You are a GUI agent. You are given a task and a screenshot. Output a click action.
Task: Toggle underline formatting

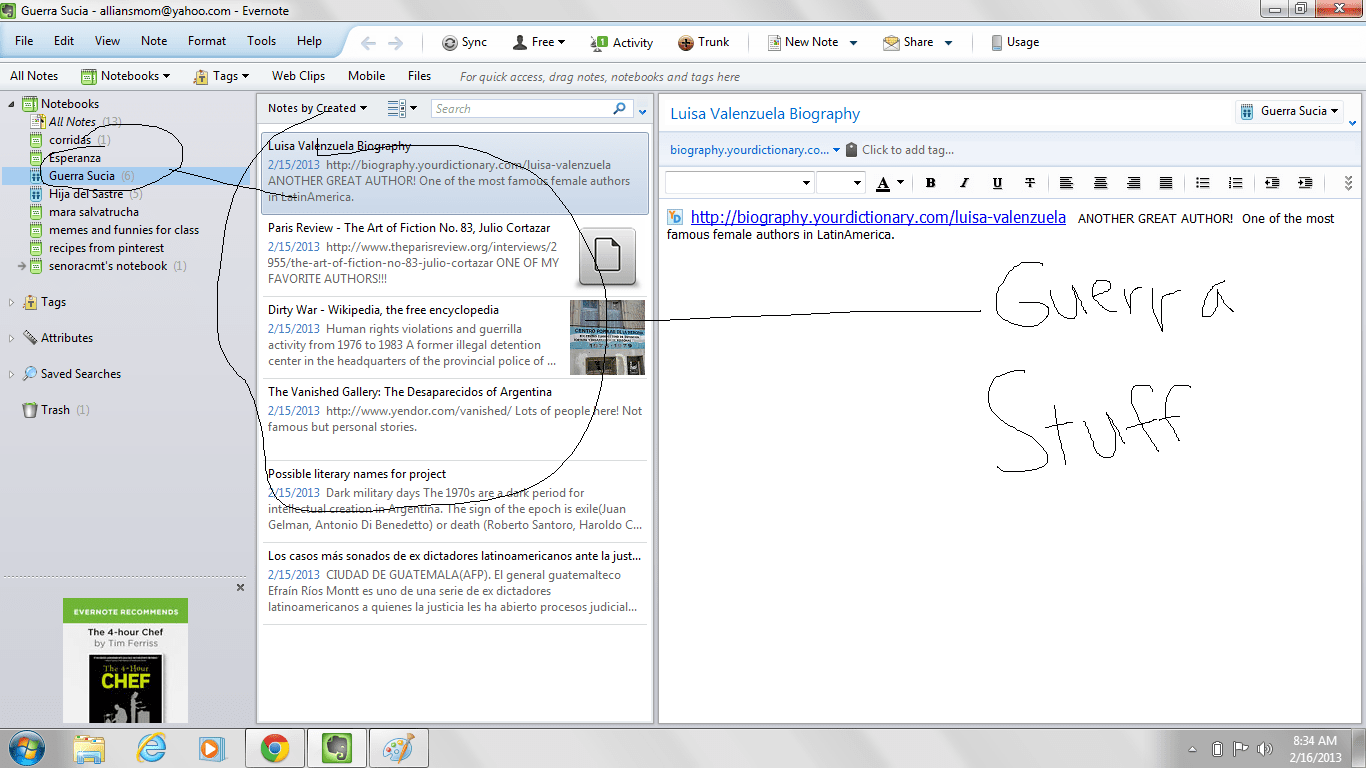[997, 183]
